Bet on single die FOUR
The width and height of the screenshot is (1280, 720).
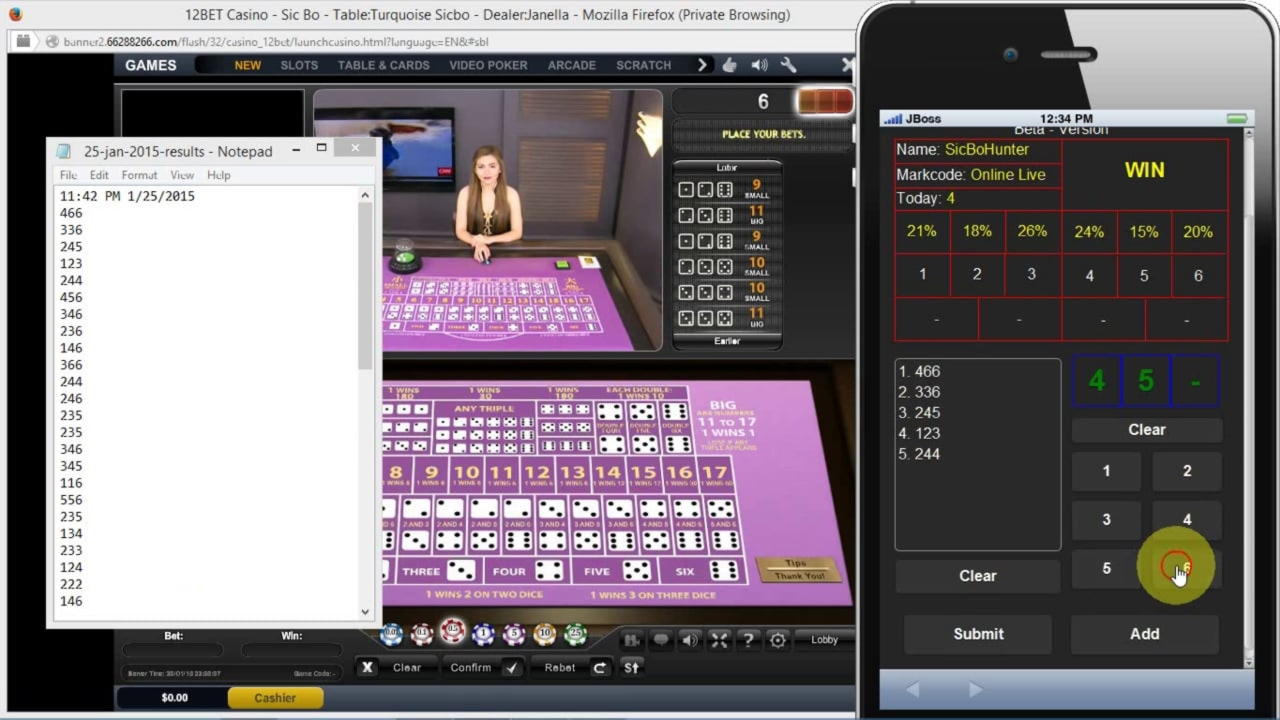[528, 571]
